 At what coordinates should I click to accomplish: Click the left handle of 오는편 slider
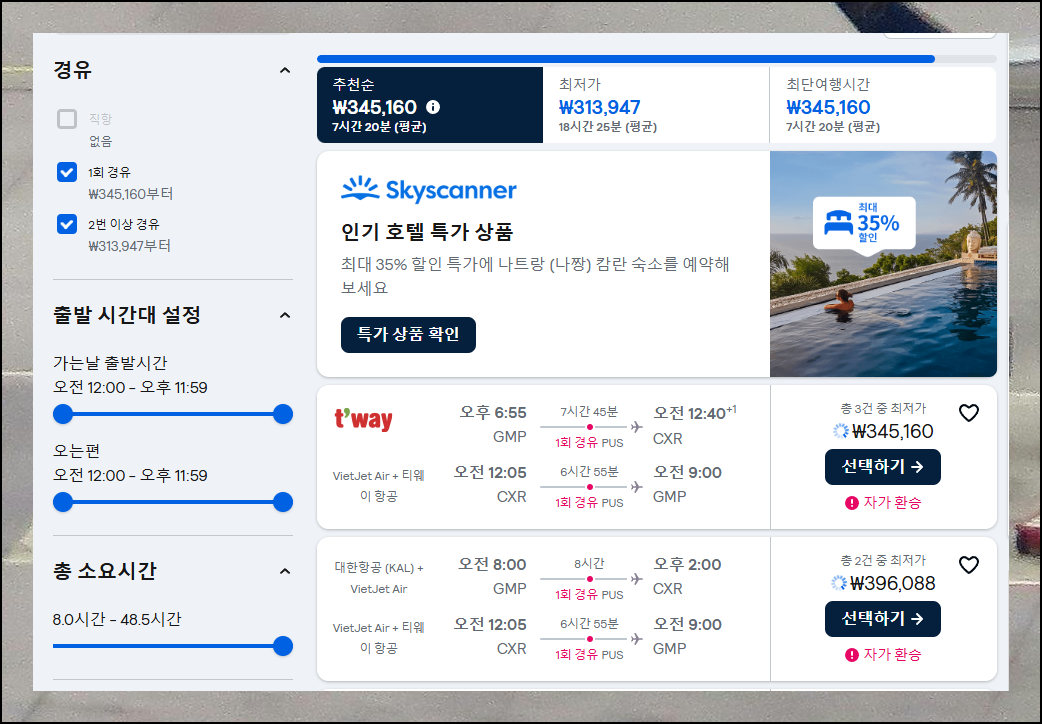[63, 502]
